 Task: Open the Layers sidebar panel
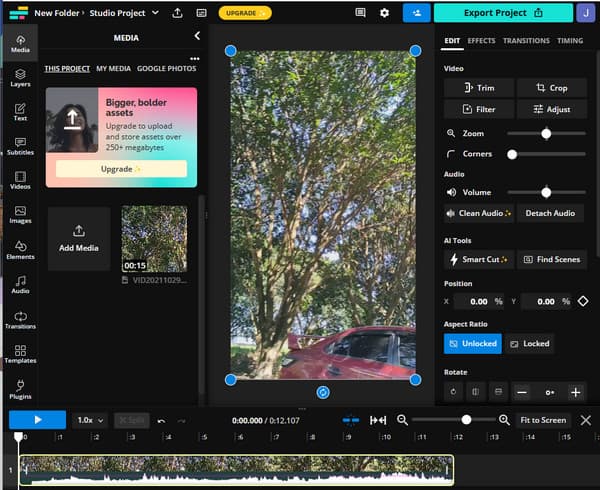click(x=20, y=78)
